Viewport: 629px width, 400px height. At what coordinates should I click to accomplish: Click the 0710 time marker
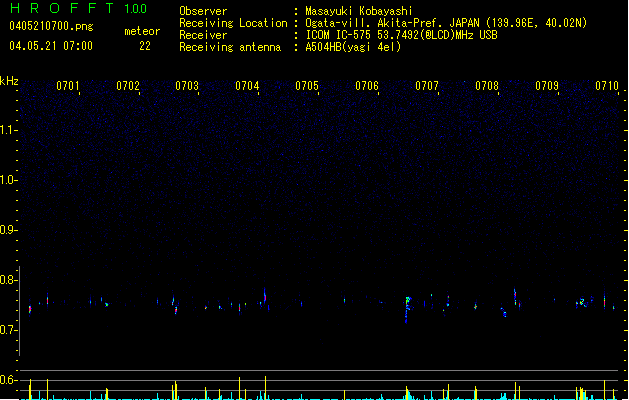click(x=607, y=86)
